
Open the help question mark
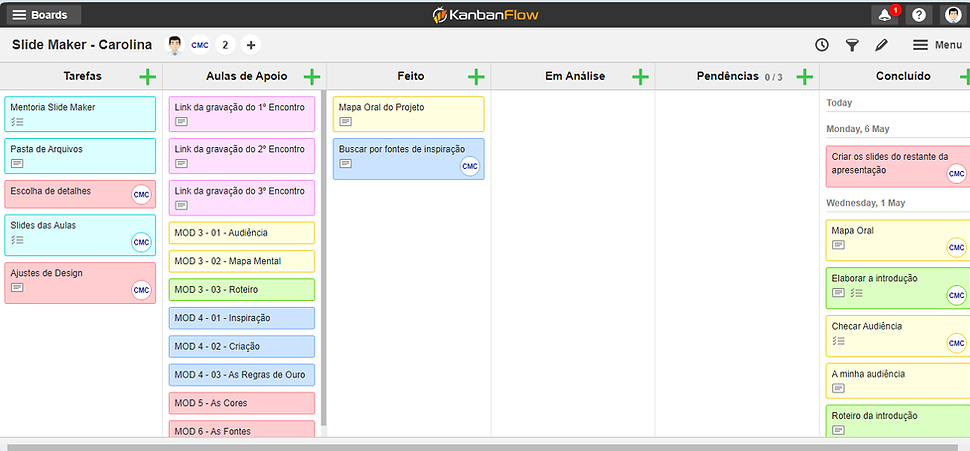click(919, 15)
